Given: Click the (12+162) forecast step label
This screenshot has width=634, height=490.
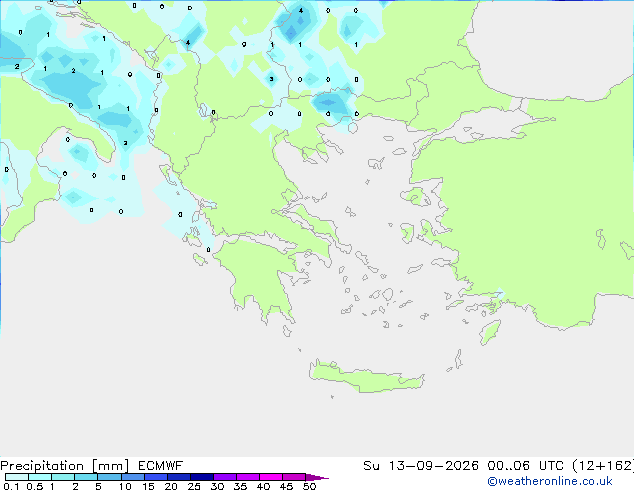Looking at the screenshot, I should 603,466.
